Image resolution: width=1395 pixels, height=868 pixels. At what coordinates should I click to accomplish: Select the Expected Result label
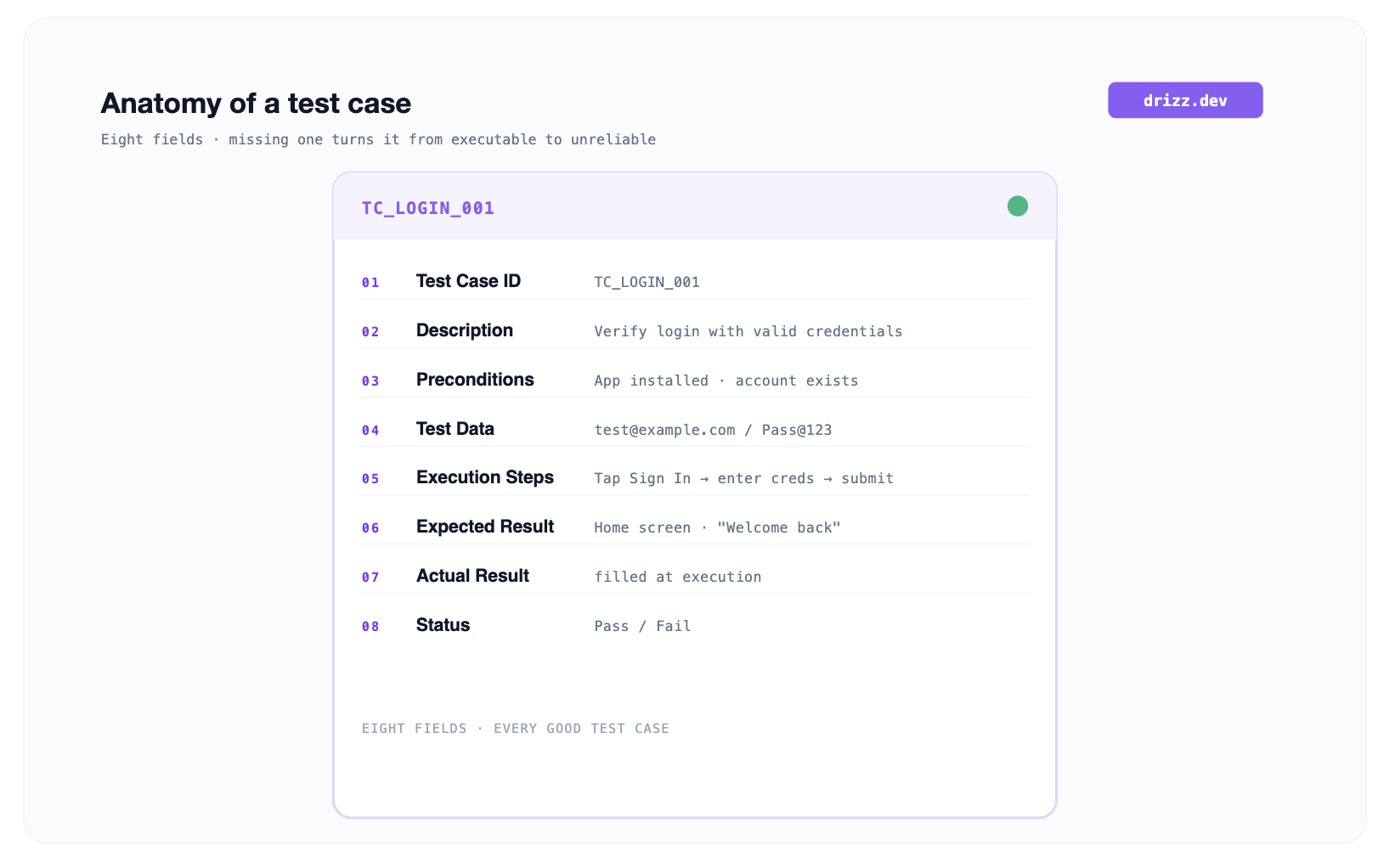tap(485, 527)
